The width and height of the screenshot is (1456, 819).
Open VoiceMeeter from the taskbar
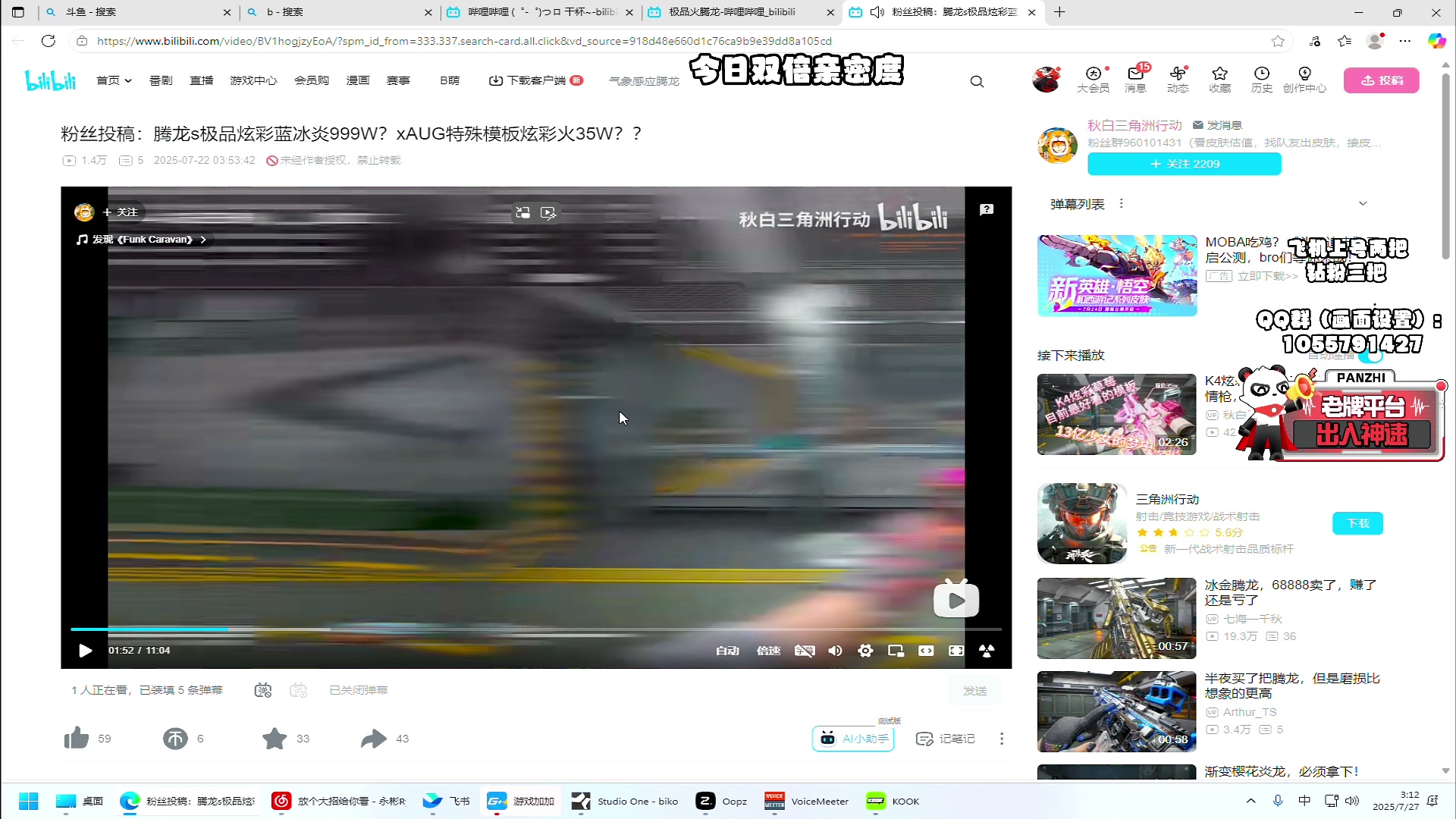click(x=807, y=801)
